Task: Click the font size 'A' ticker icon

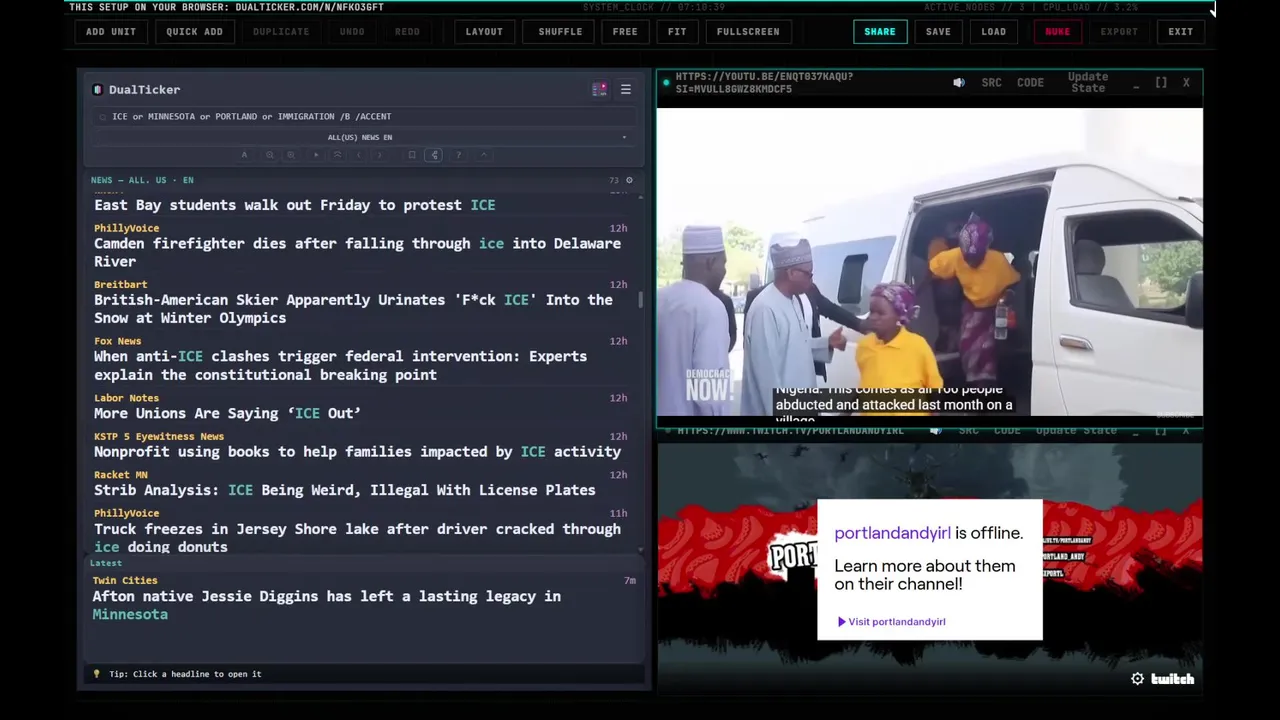Action: click(244, 155)
